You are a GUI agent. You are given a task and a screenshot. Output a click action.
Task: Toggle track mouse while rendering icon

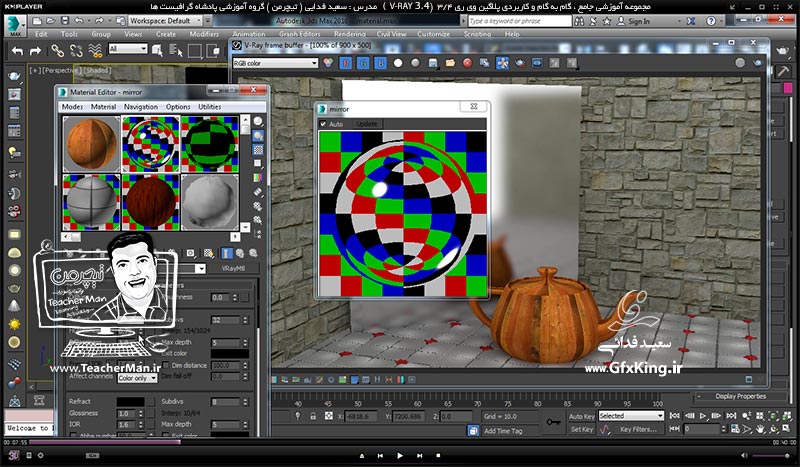(x=503, y=63)
